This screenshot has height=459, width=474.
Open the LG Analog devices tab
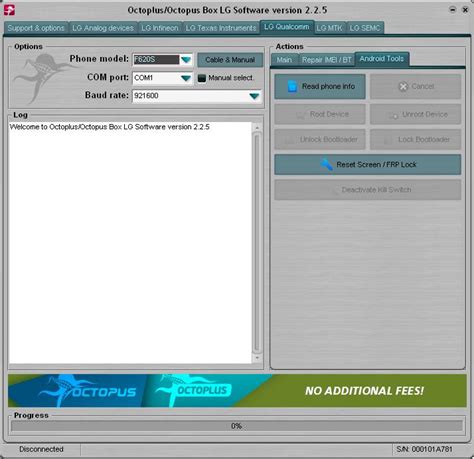(x=103, y=28)
